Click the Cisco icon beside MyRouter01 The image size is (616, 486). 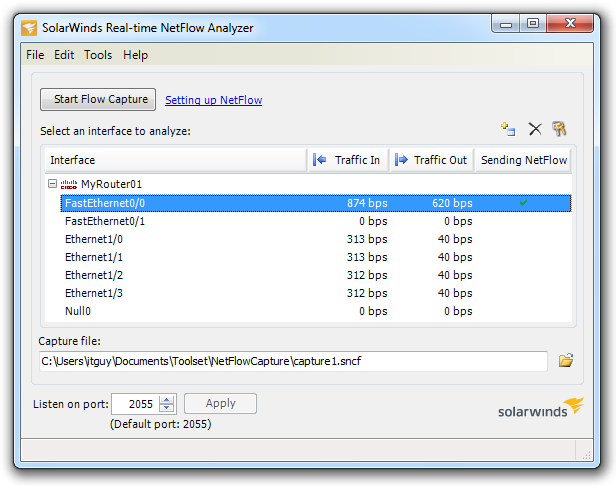coord(69,184)
